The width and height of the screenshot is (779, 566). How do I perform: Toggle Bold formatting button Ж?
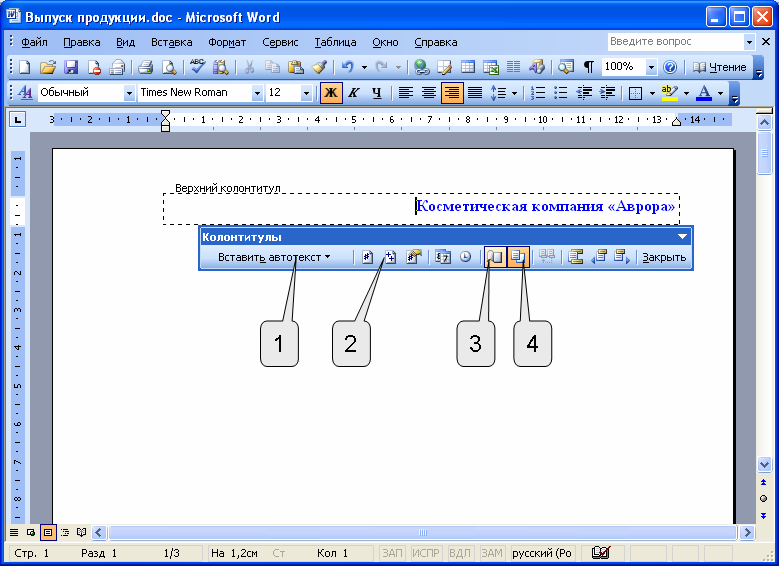tap(331, 93)
